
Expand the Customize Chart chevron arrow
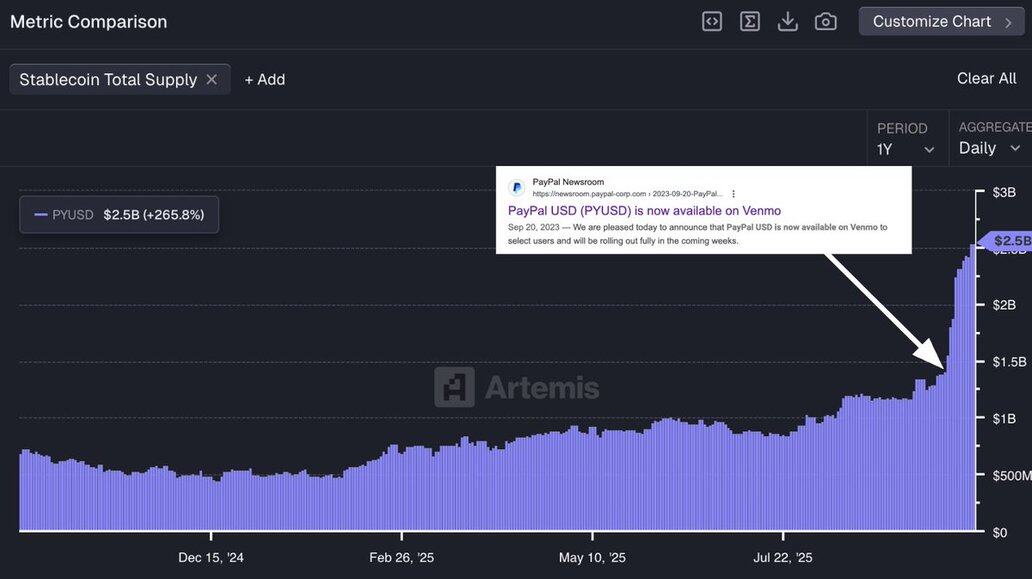[1008, 22]
